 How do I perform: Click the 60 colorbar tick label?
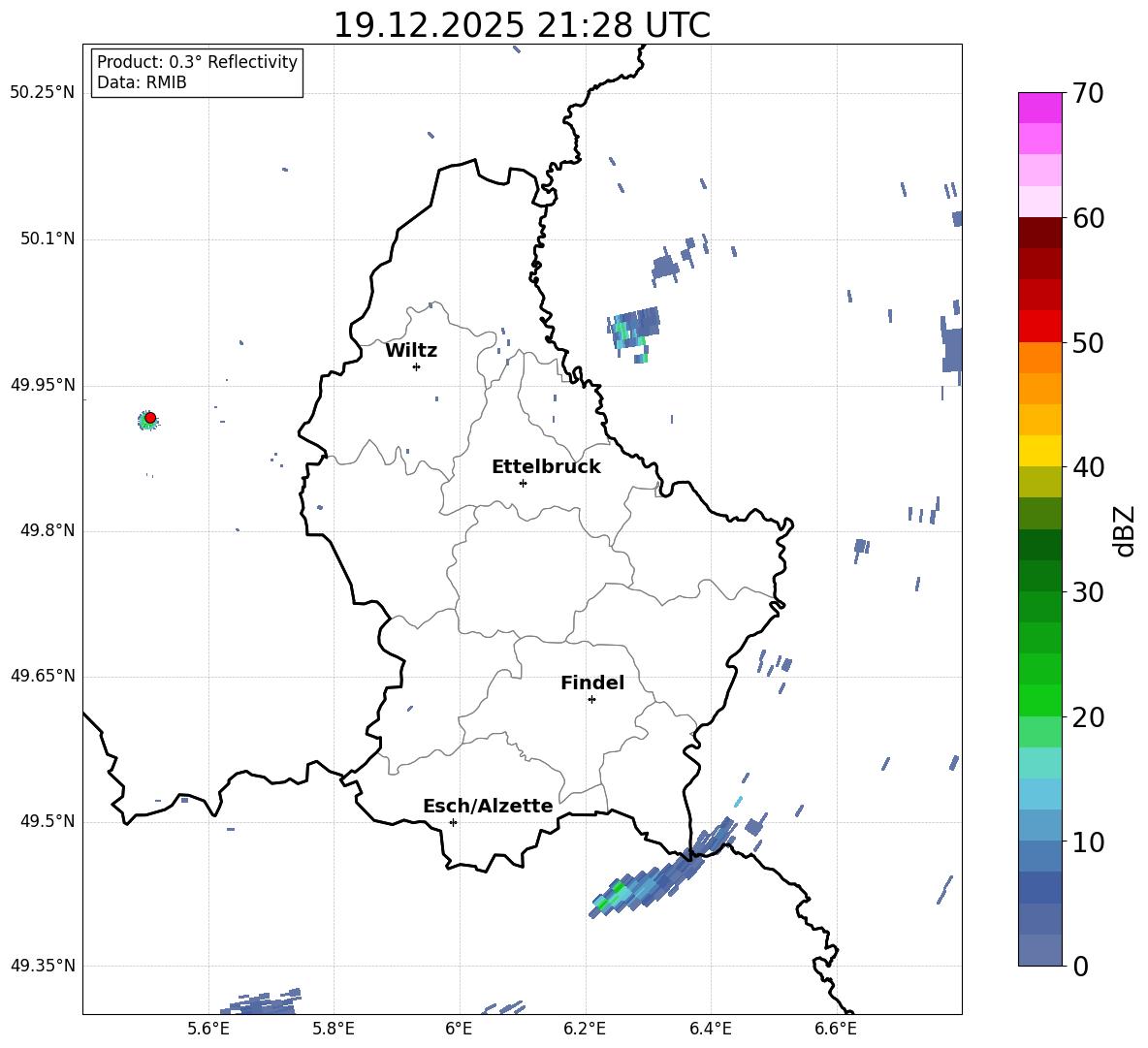pos(1087,218)
